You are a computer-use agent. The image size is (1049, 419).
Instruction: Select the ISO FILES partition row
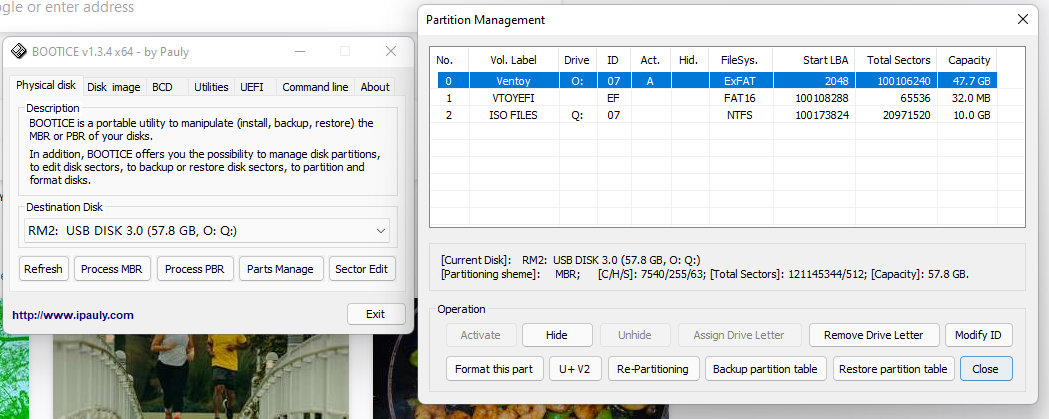[x=717, y=114]
